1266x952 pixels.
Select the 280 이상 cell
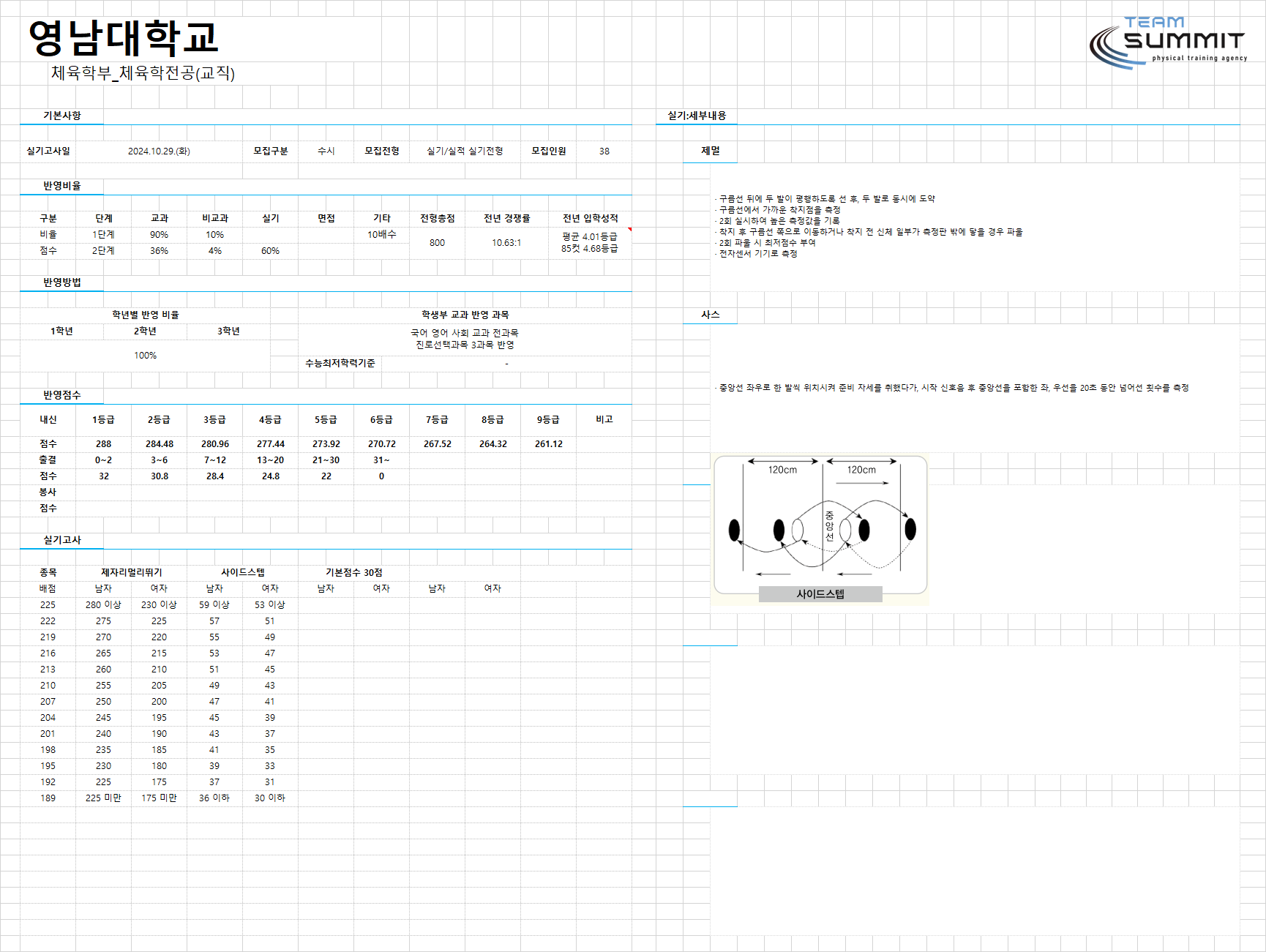(x=103, y=605)
